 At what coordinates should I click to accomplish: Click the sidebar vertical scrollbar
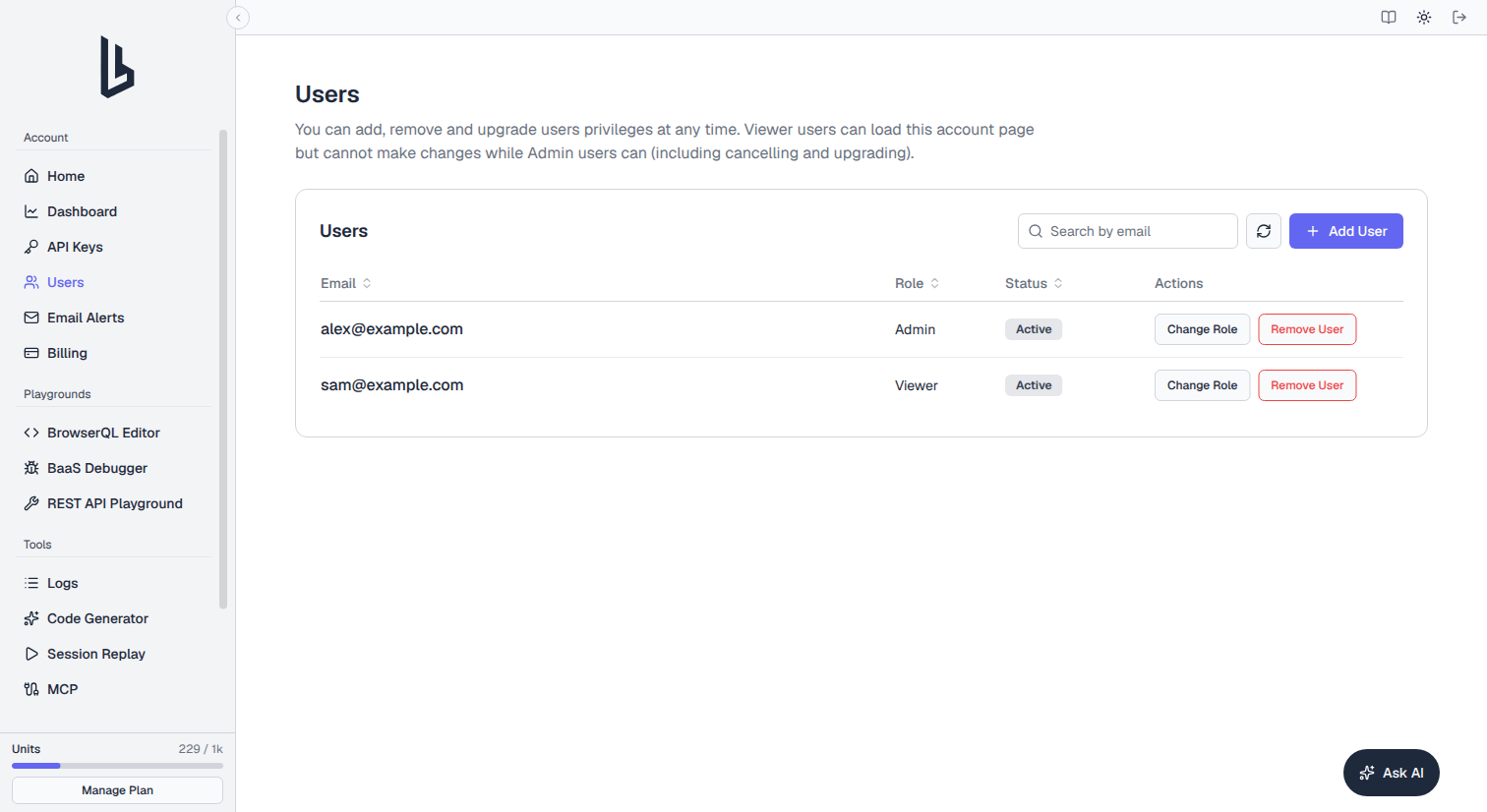click(223, 369)
